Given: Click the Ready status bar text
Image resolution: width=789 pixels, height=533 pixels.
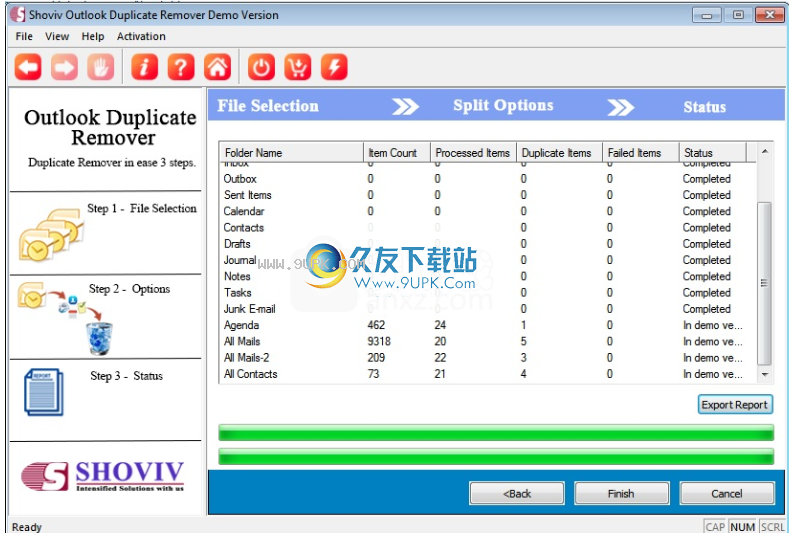Looking at the screenshot, I should coord(27,527).
